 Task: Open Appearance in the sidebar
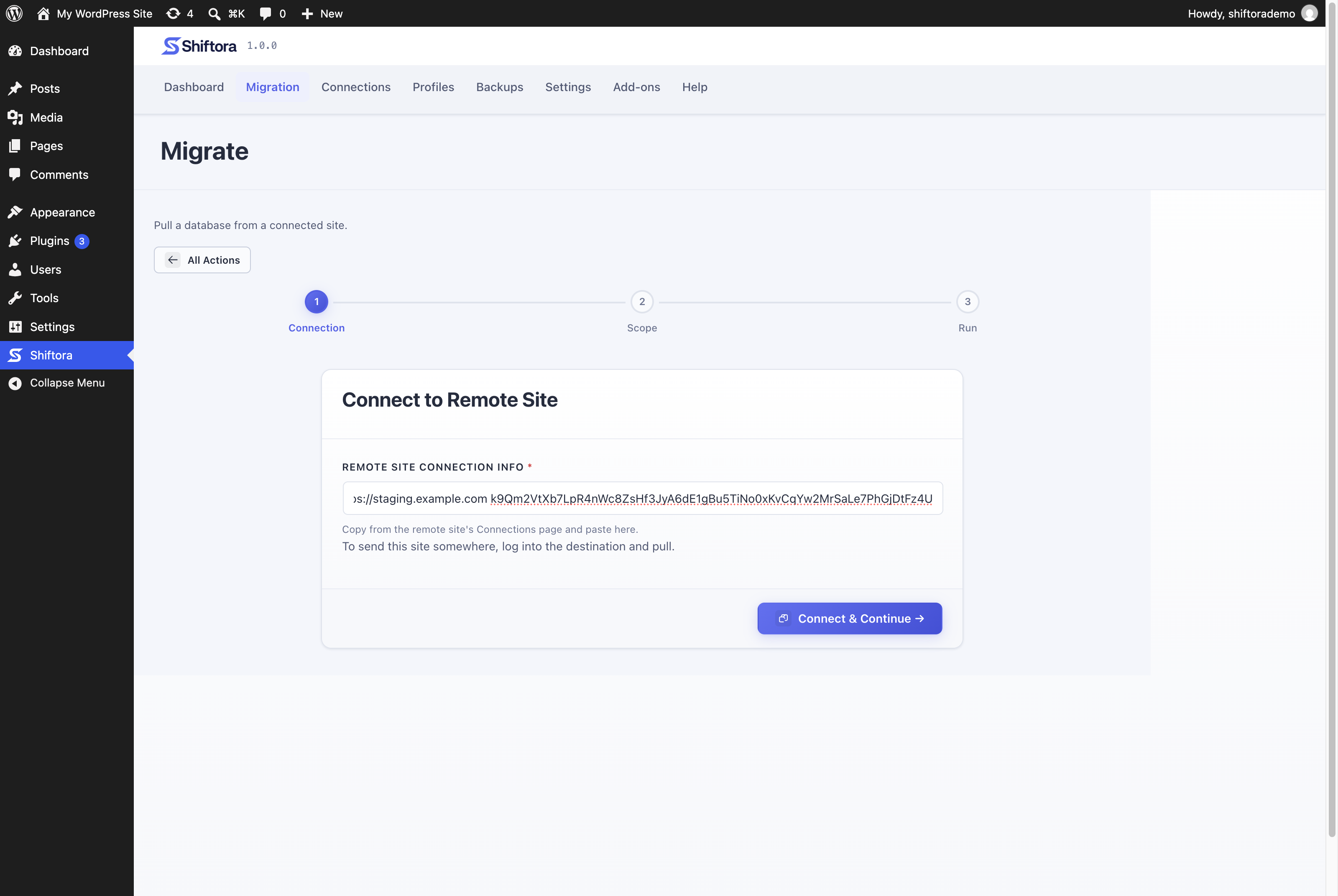tap(67, 212)
